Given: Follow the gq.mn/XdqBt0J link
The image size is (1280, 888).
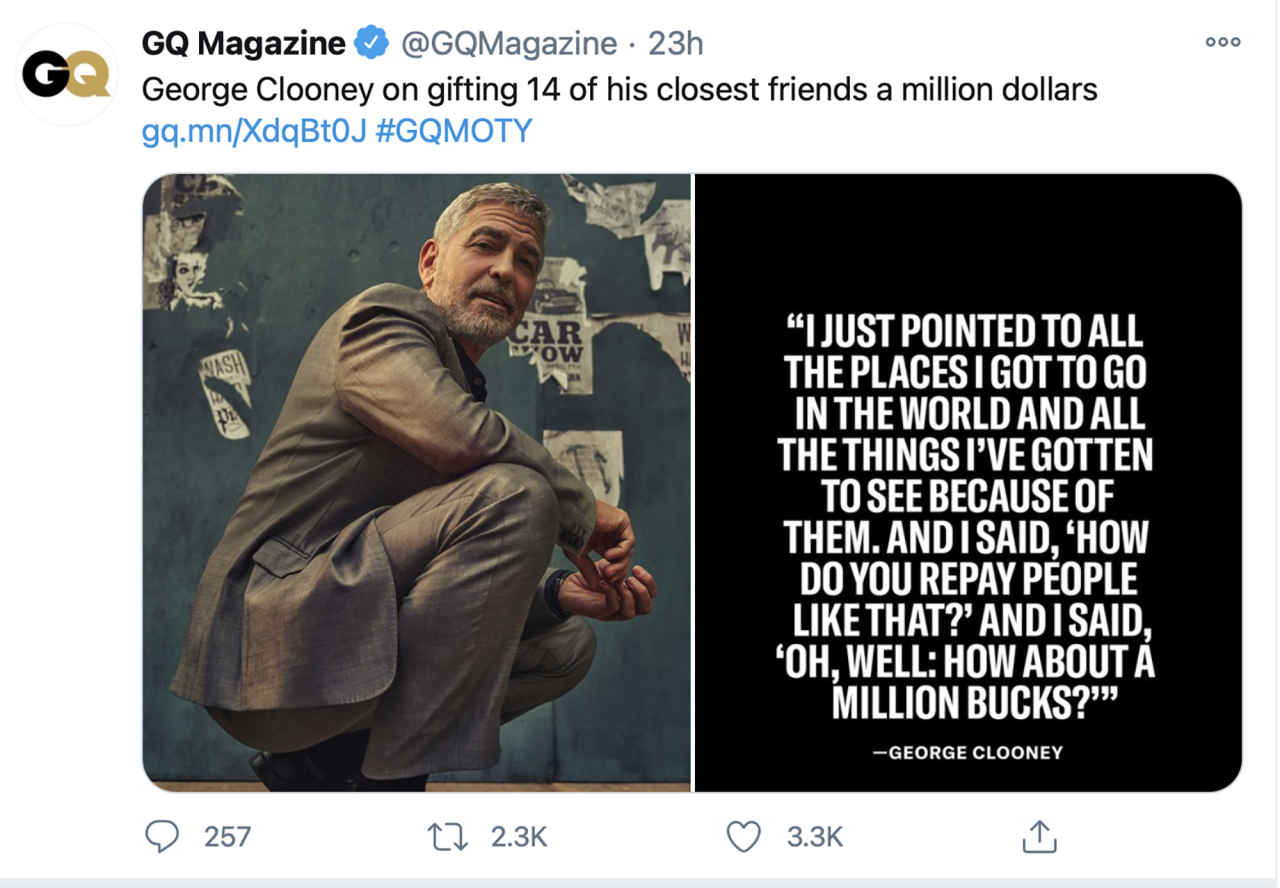Looking at the screenshot, I should coord(255,133).
